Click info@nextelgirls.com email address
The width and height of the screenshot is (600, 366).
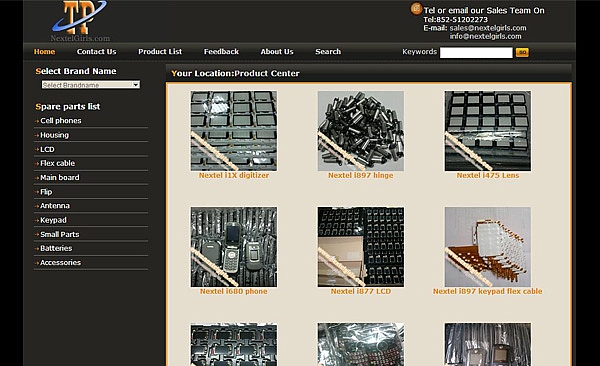point(485,36)
